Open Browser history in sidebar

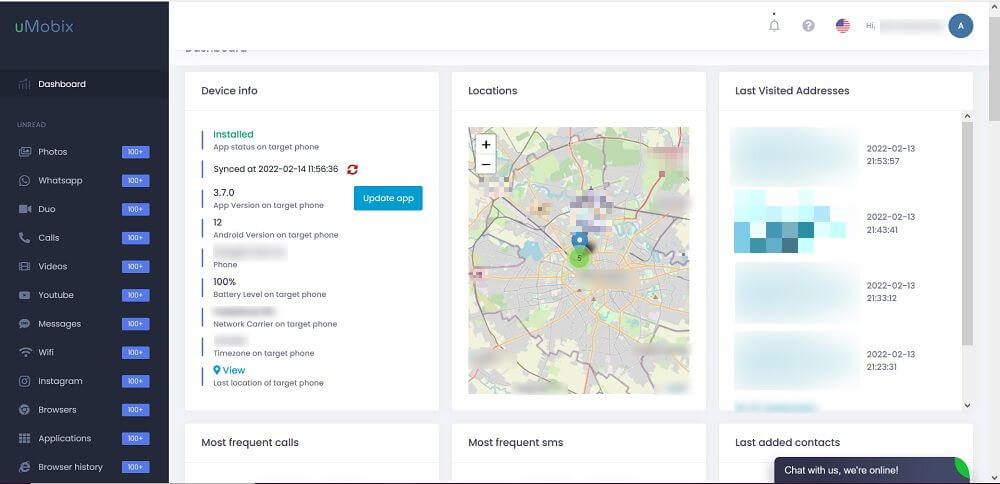70,467
